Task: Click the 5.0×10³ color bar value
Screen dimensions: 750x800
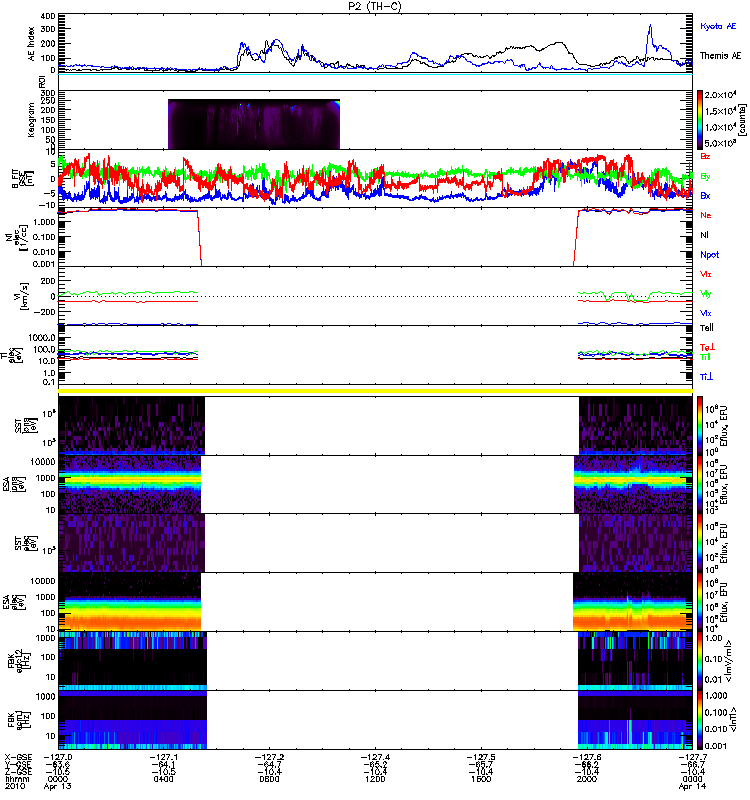Action: (x=720, y=143)
